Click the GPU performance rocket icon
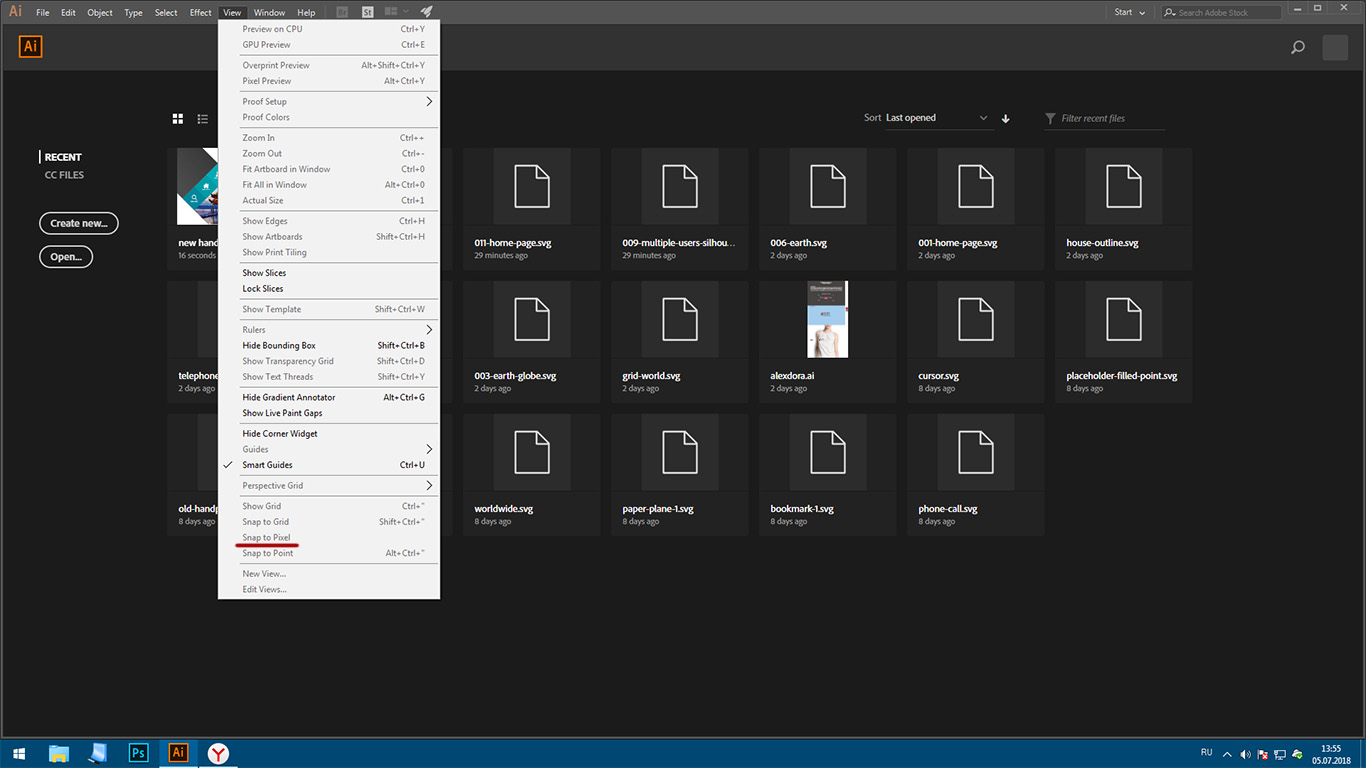1366x768 pixels. point(427,12)
